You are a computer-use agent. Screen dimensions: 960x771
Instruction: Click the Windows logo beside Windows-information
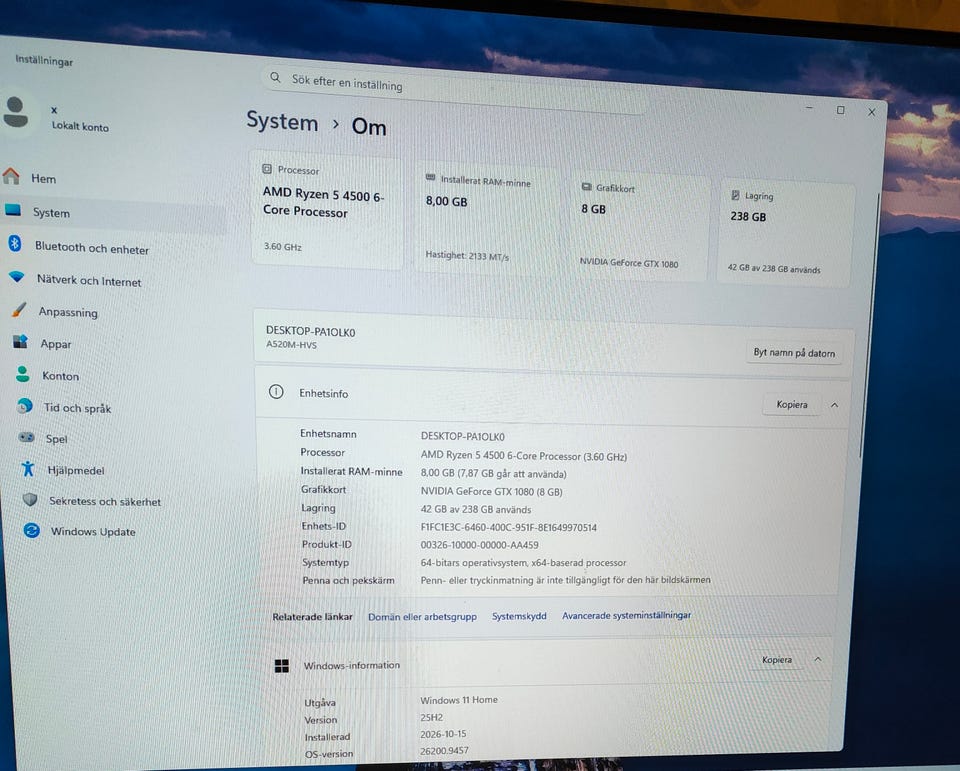click(282, 666)
